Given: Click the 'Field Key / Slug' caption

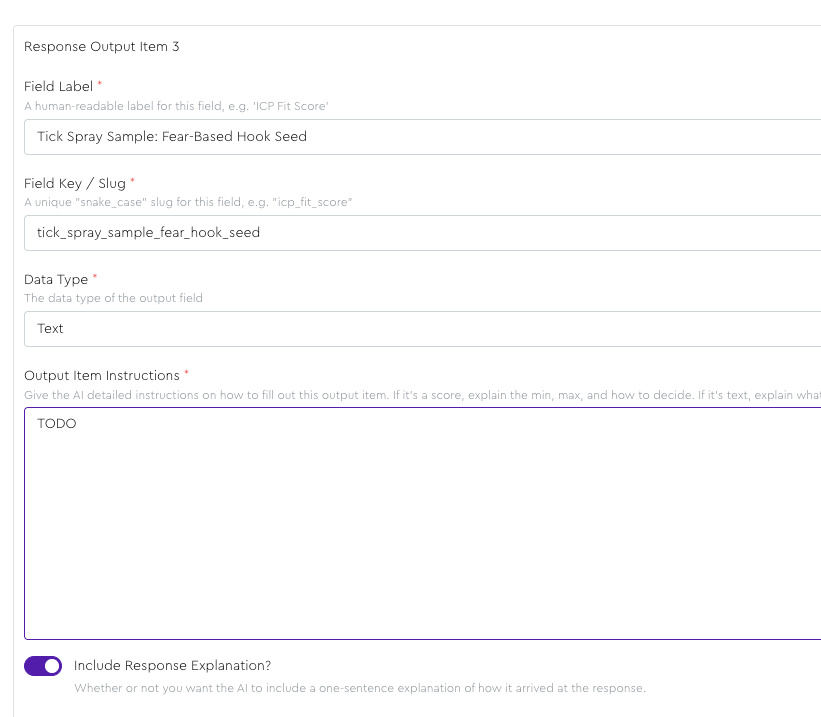Looking at the screenshot, I should click(x=75, y=183).
